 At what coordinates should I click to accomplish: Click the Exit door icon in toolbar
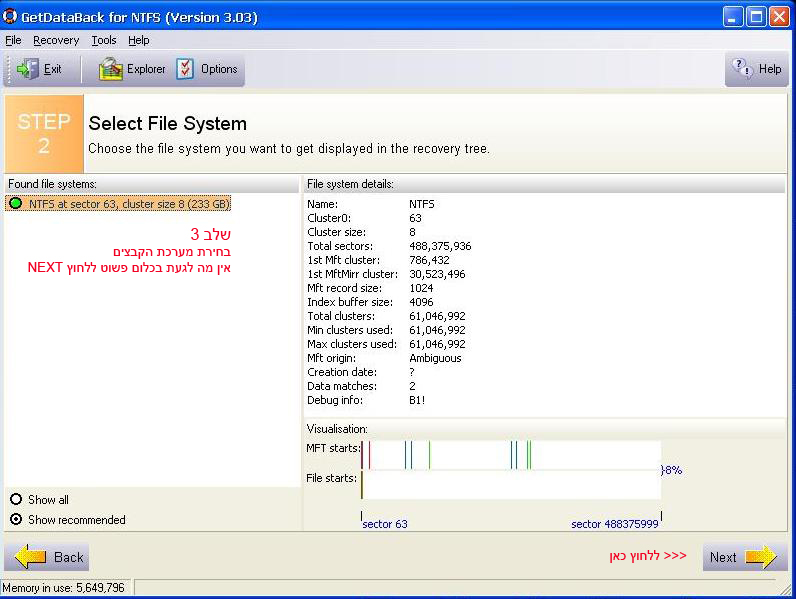[x=27, y=69]
